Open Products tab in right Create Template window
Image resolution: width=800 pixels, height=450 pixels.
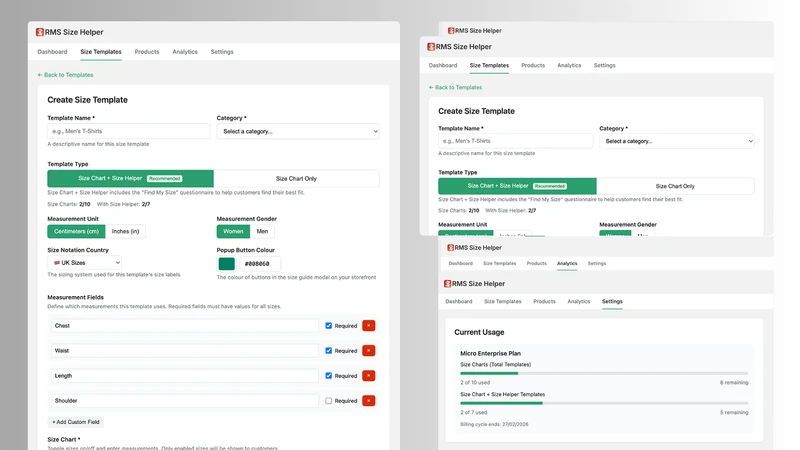point(533,65)
